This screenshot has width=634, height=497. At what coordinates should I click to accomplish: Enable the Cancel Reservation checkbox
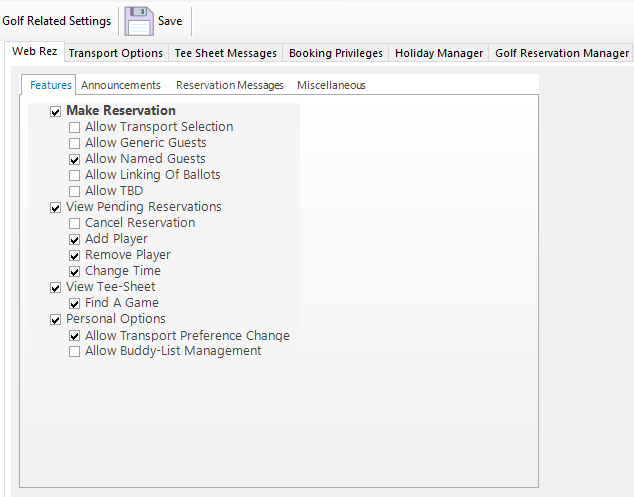[x=75, y=223]
